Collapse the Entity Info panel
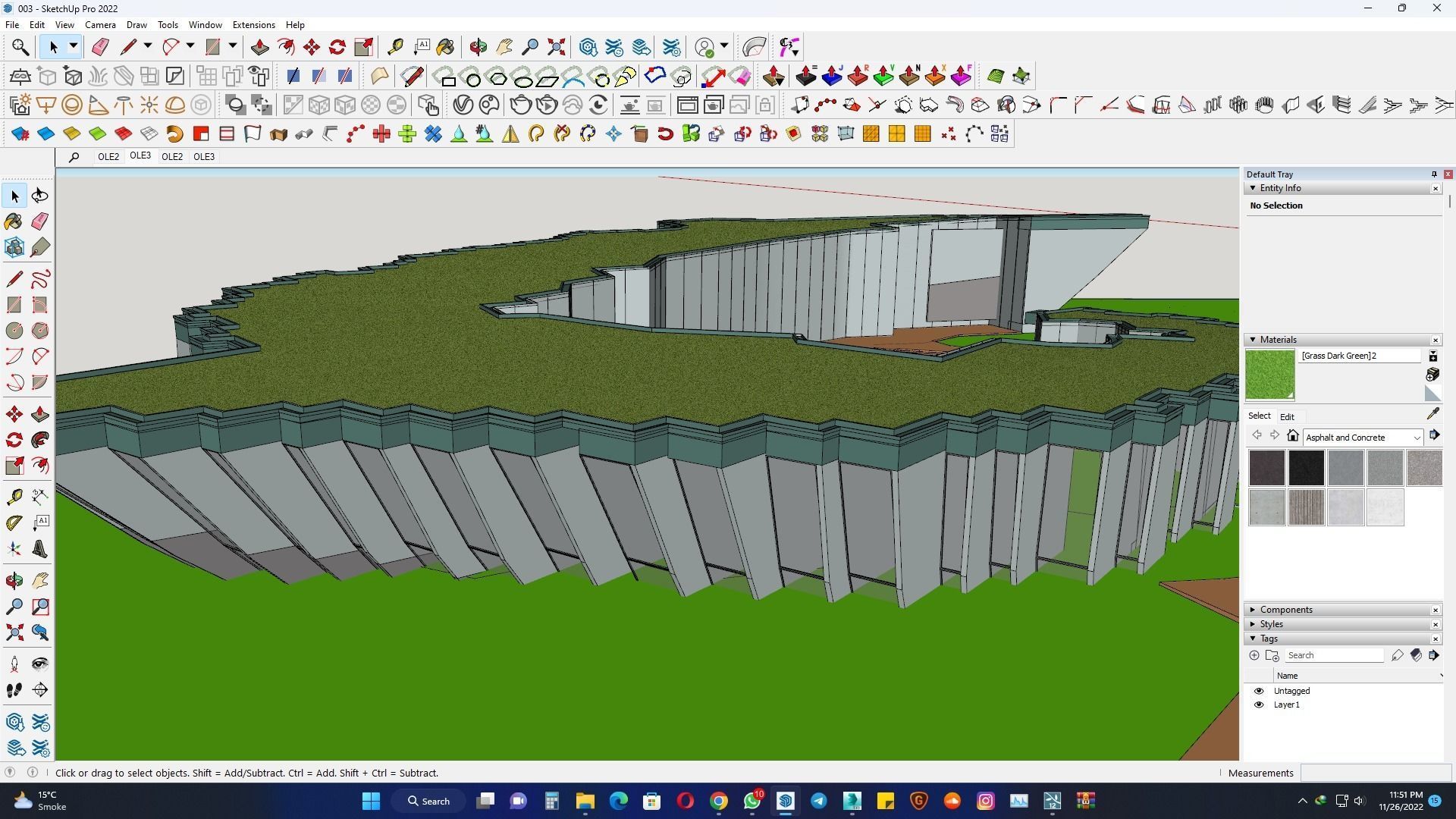The width and height of the screenshot is (1456, 819). click(1253, 188)
